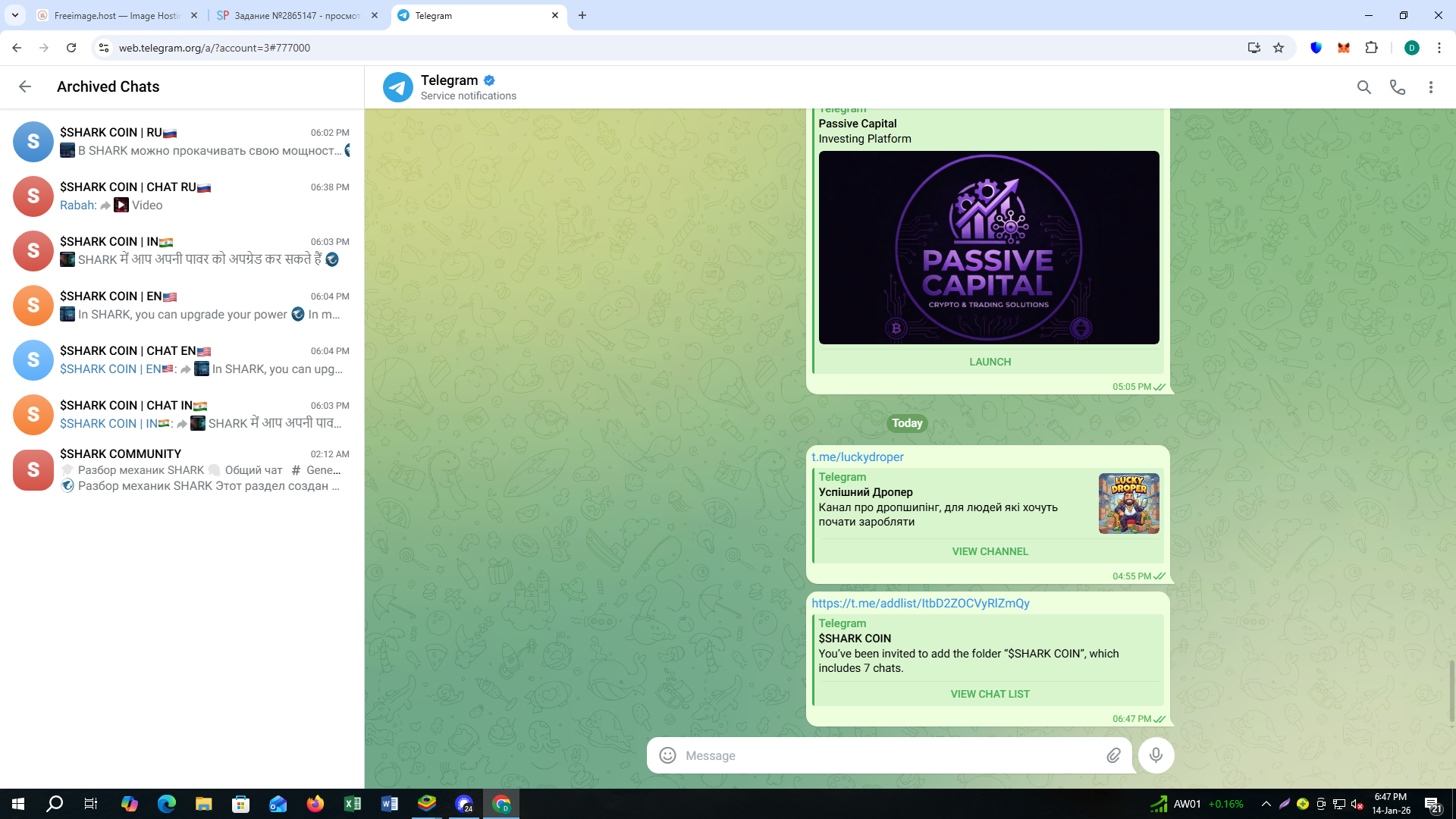
Task: Switch to the Задание №2865147 tab
Action: (297, 15)
